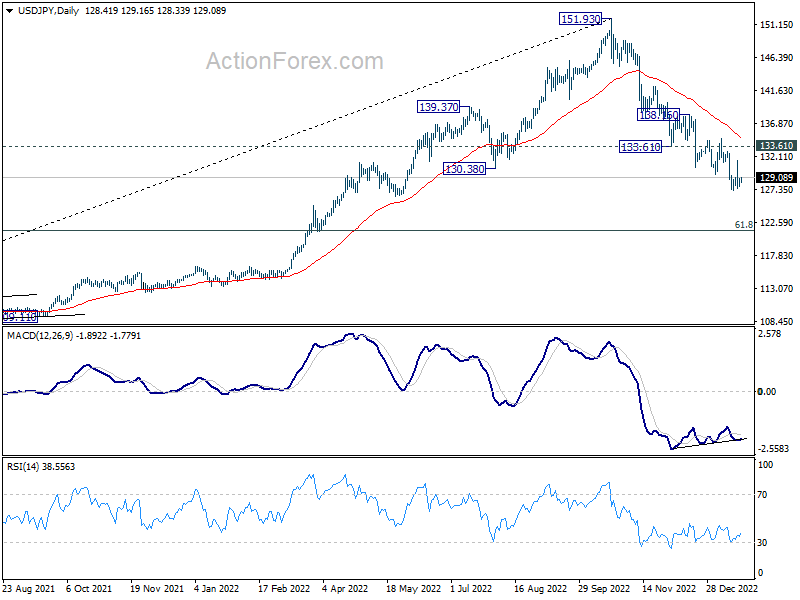
Task: Click the 133.610 label inside the chart
Action: point(641,147)
